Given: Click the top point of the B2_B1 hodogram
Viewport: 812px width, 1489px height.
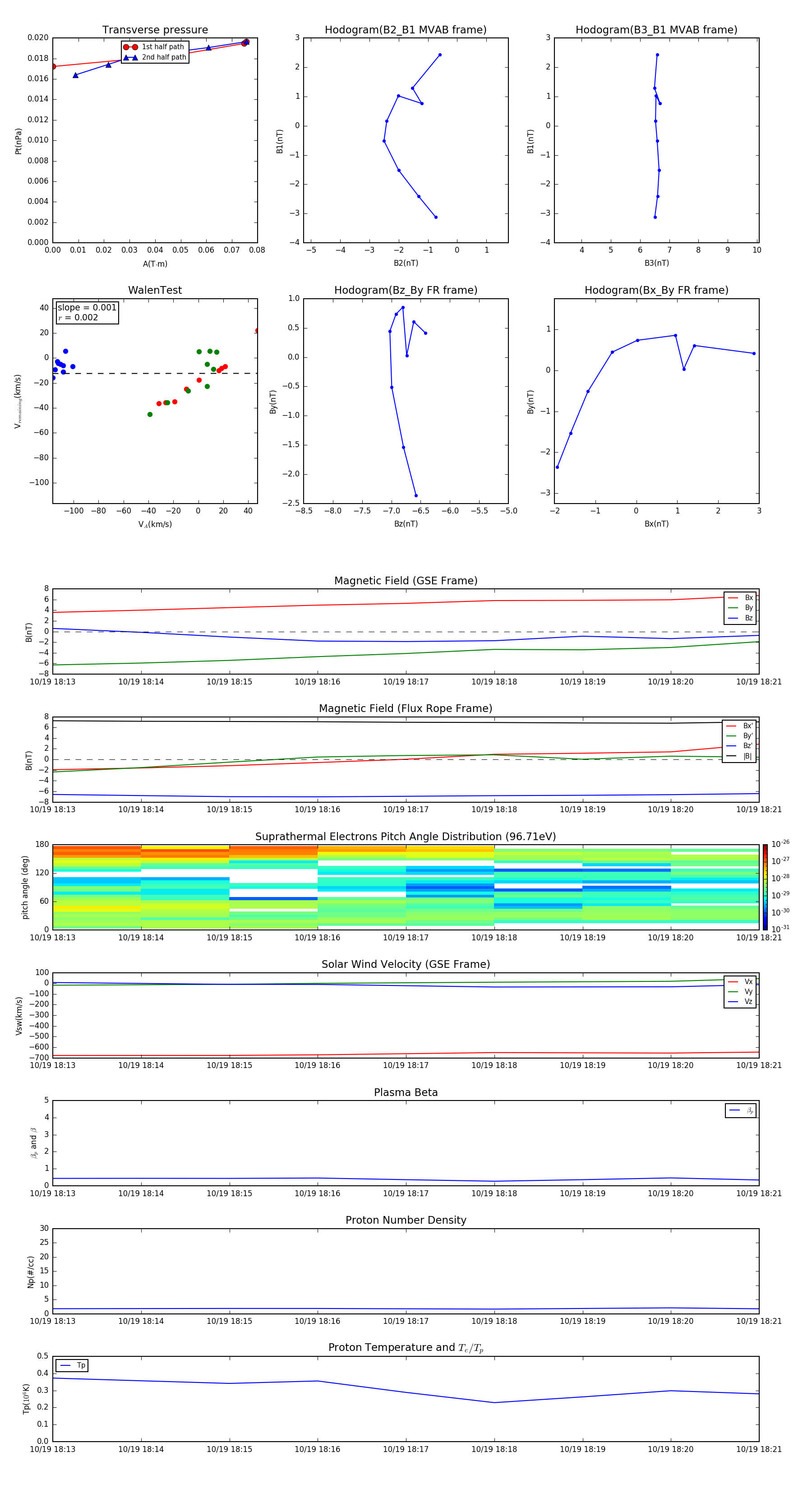Looking at the screenshot, I should pos(440,55).
